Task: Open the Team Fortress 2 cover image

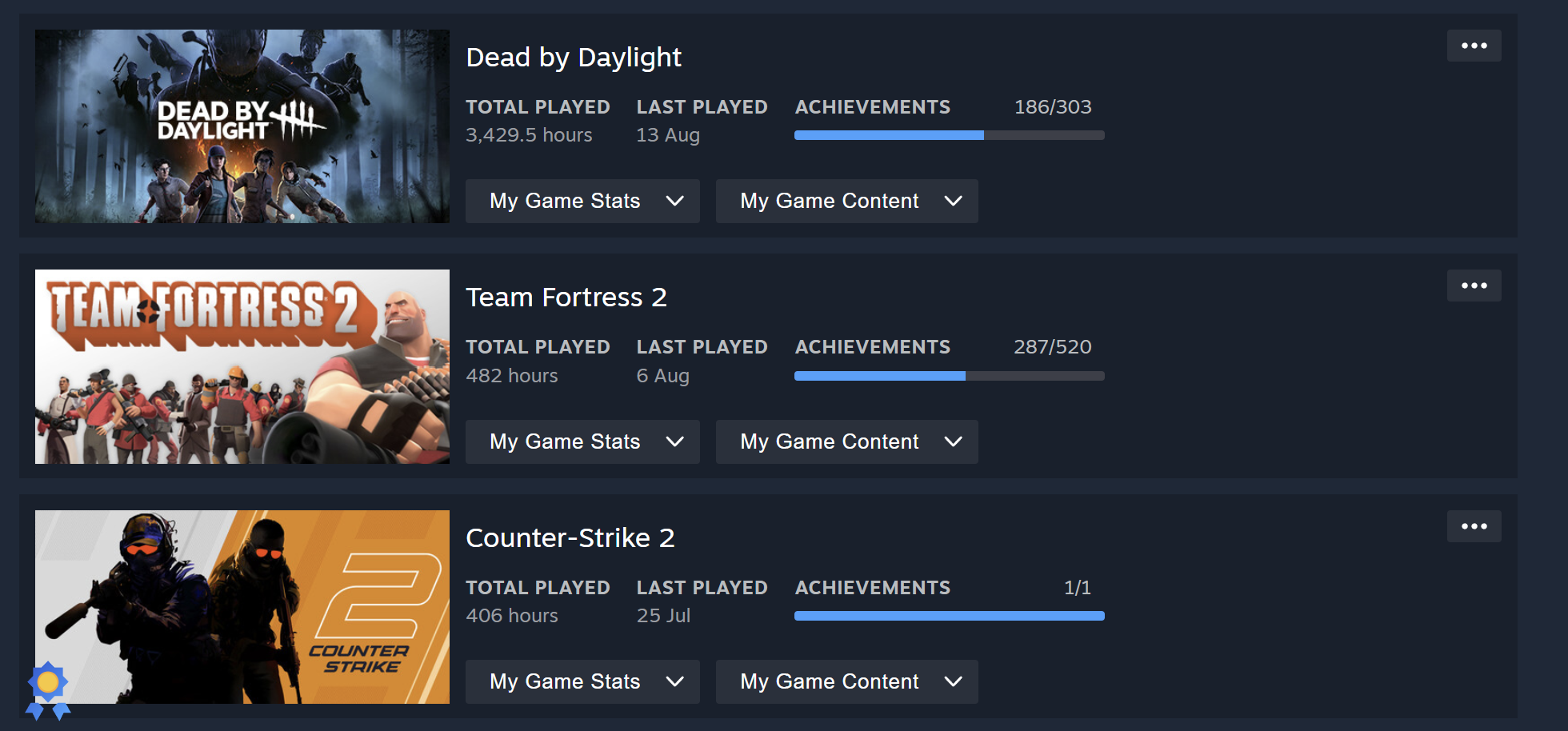Action: click(242, 366)
